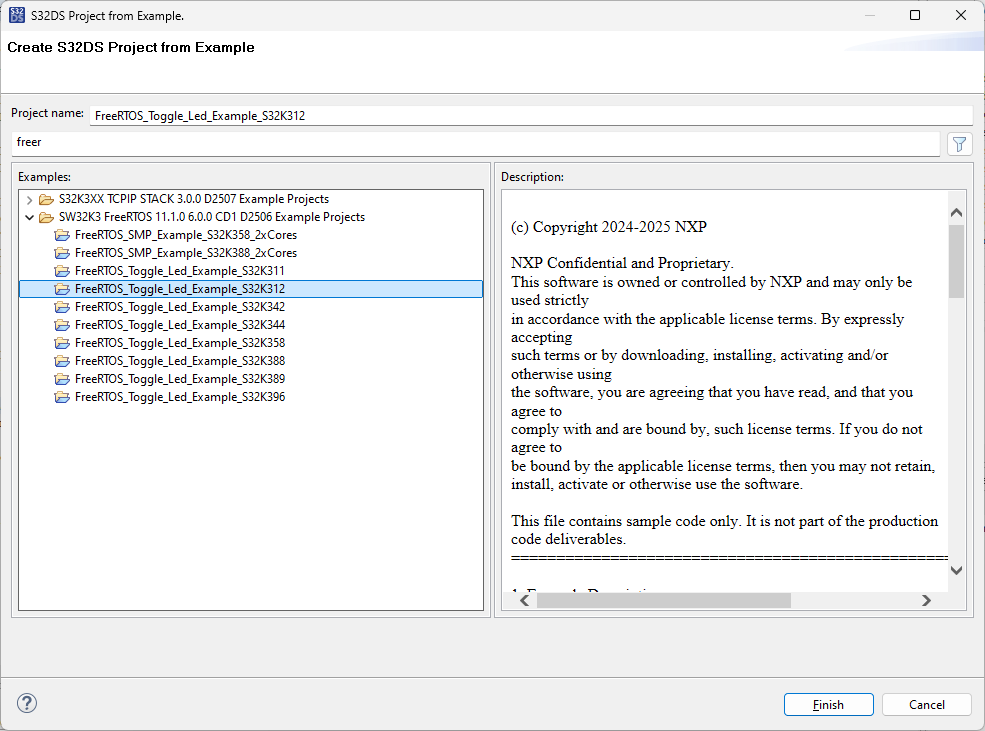The image size is (985, 731).
Task: Select FreeRTOS_Toggle_Led_Example_S32K388 label
Action: pos(180,361)
